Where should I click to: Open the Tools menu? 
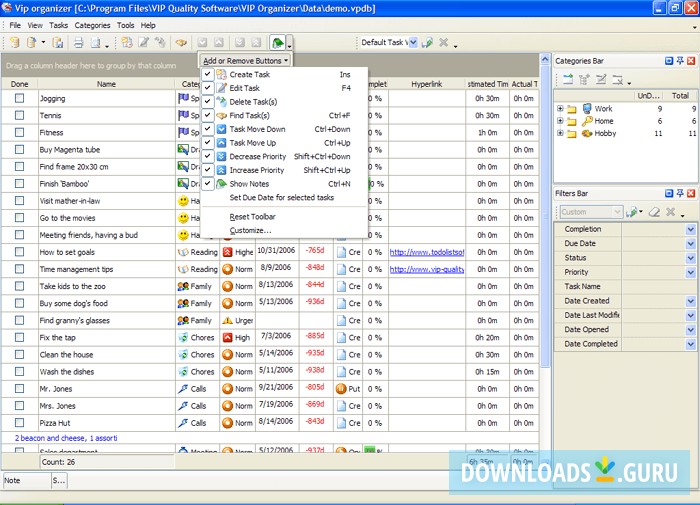point(125,25)
